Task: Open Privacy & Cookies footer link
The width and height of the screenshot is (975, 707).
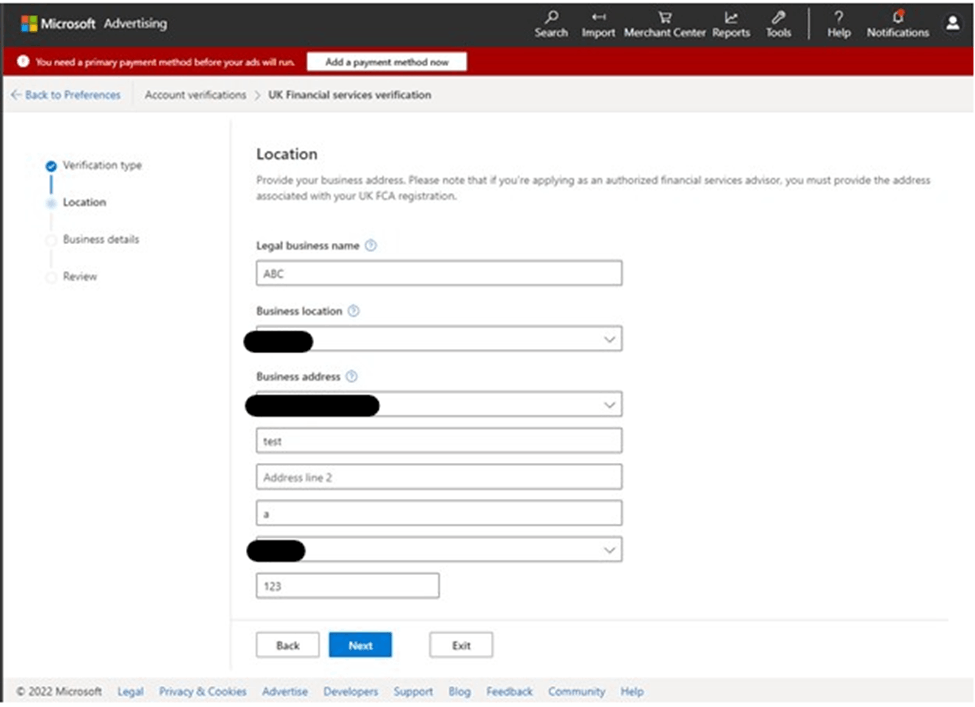Action: (x=203, y=691)
